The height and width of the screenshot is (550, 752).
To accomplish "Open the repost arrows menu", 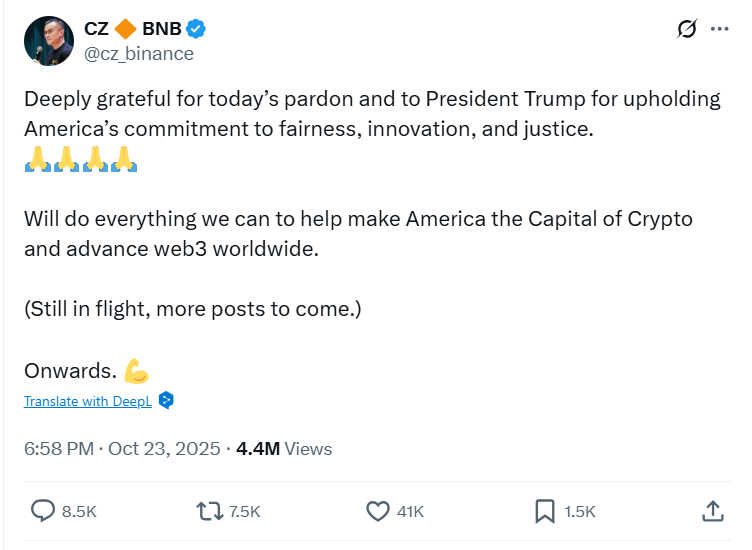I will coord(209,511).
